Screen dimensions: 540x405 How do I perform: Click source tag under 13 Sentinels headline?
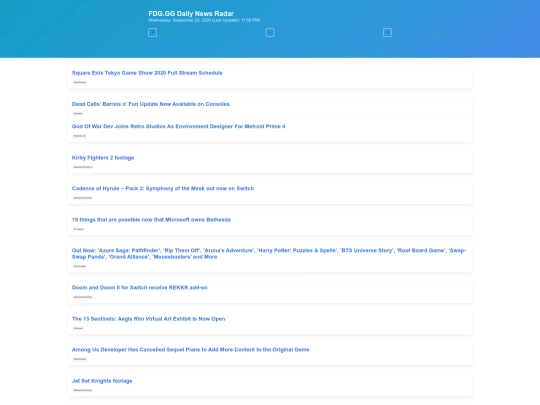pos(79,328)
